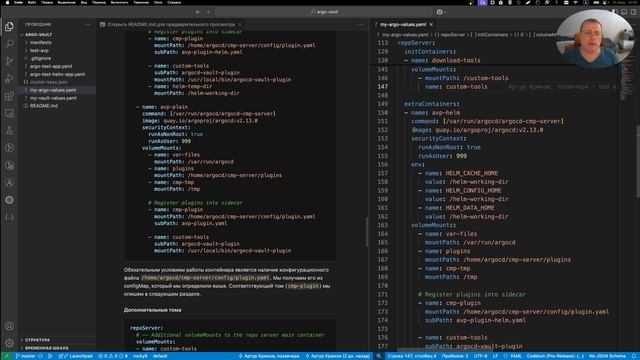Click my-argo-values.yaml breadcrumb segment

[405, 35]
